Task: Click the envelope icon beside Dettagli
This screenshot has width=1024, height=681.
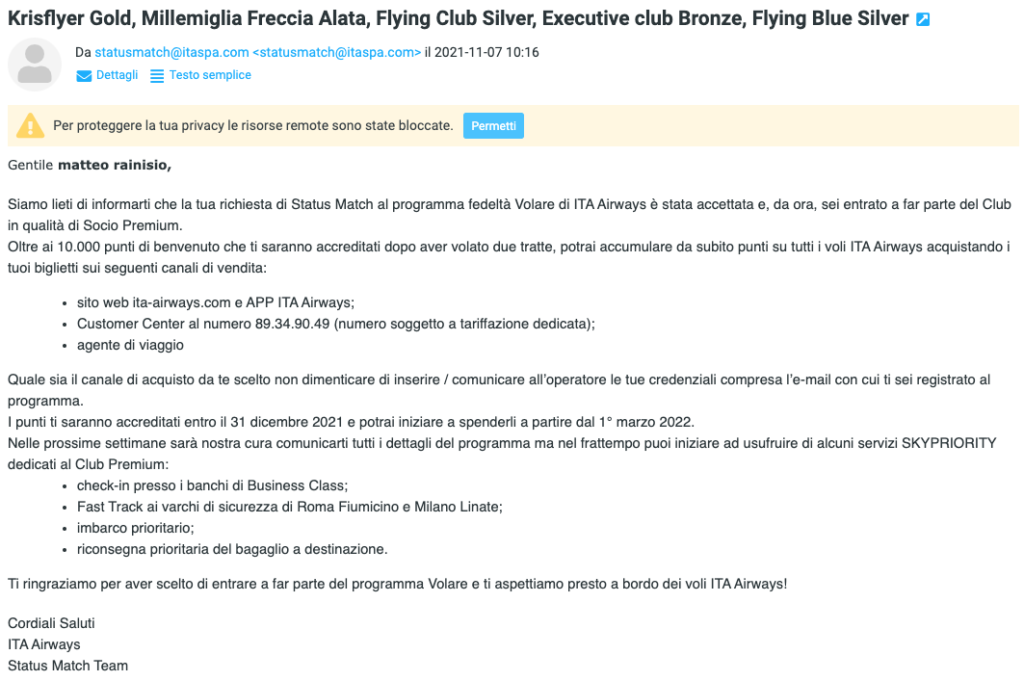Action: pyautogui.click(x=84, y=76)
